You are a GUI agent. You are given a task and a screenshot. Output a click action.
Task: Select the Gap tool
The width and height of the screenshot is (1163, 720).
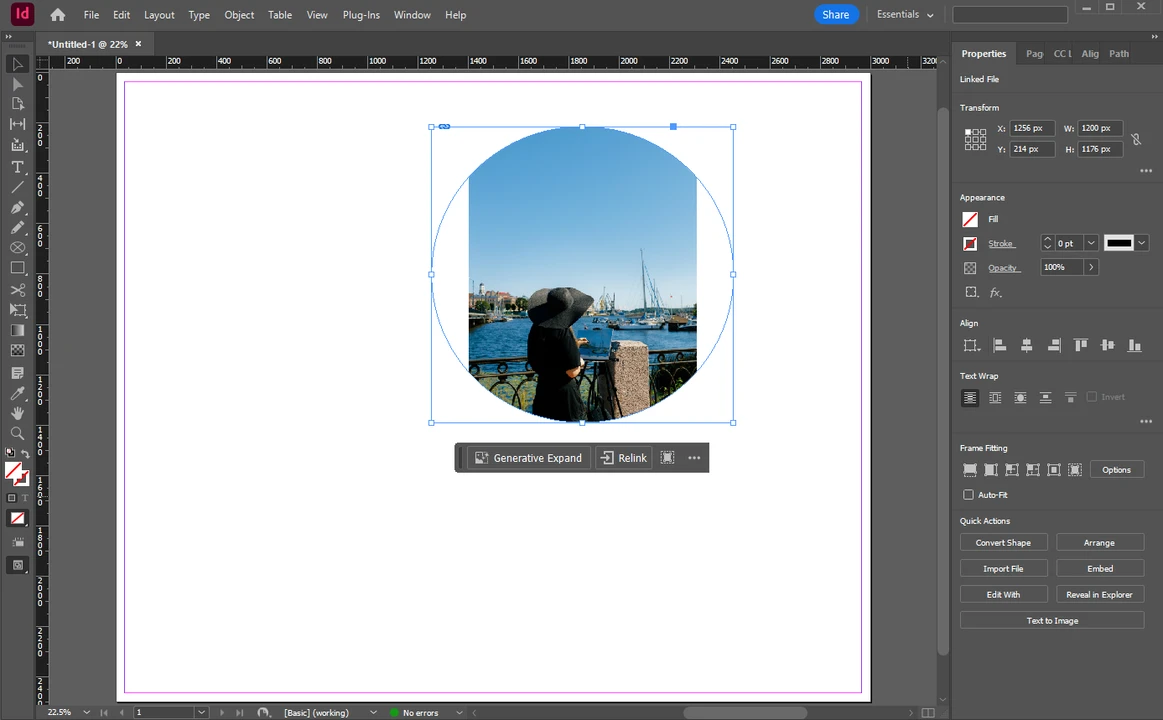point(17,124)
